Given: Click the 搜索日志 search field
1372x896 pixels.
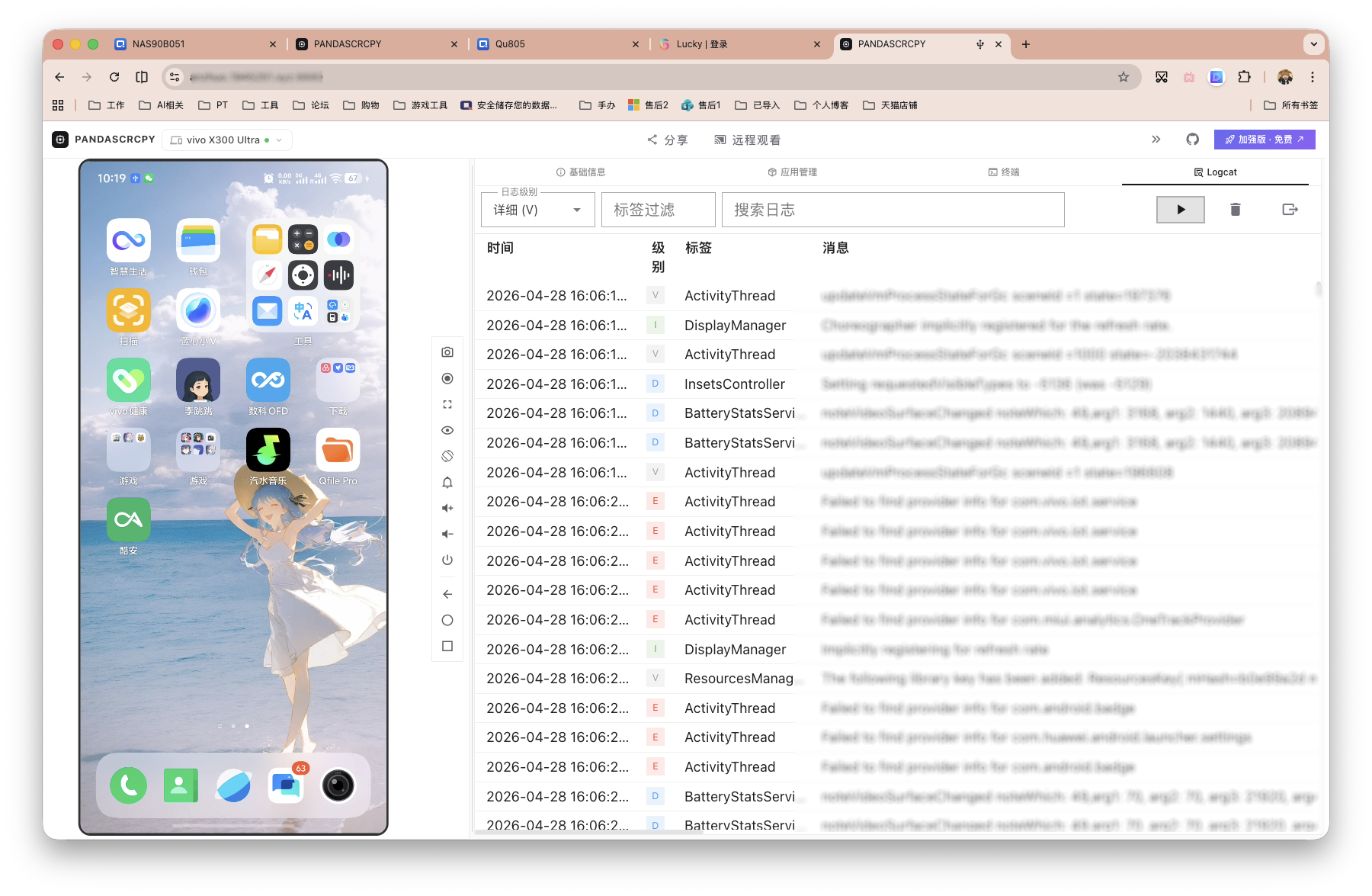Looking at the screenshot, I should click(x=893, y=210).
